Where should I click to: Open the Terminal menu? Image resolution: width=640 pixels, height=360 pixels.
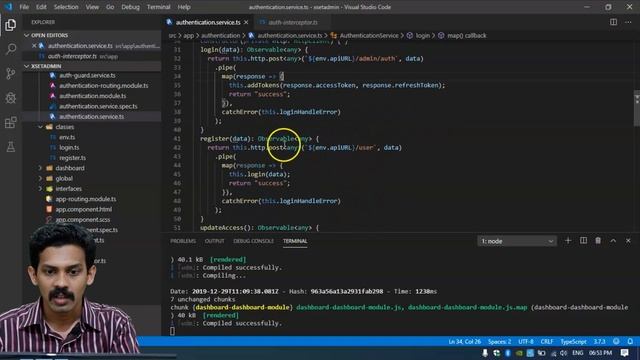tap(158, 7)
